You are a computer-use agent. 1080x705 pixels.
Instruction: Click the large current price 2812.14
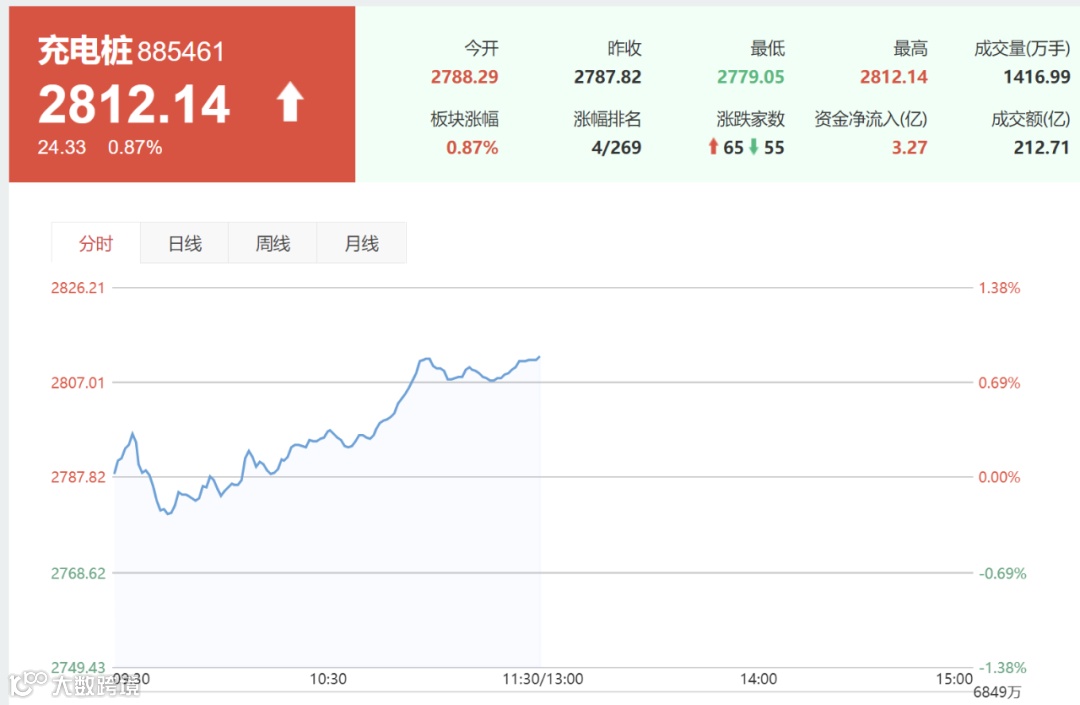[134, 105]
